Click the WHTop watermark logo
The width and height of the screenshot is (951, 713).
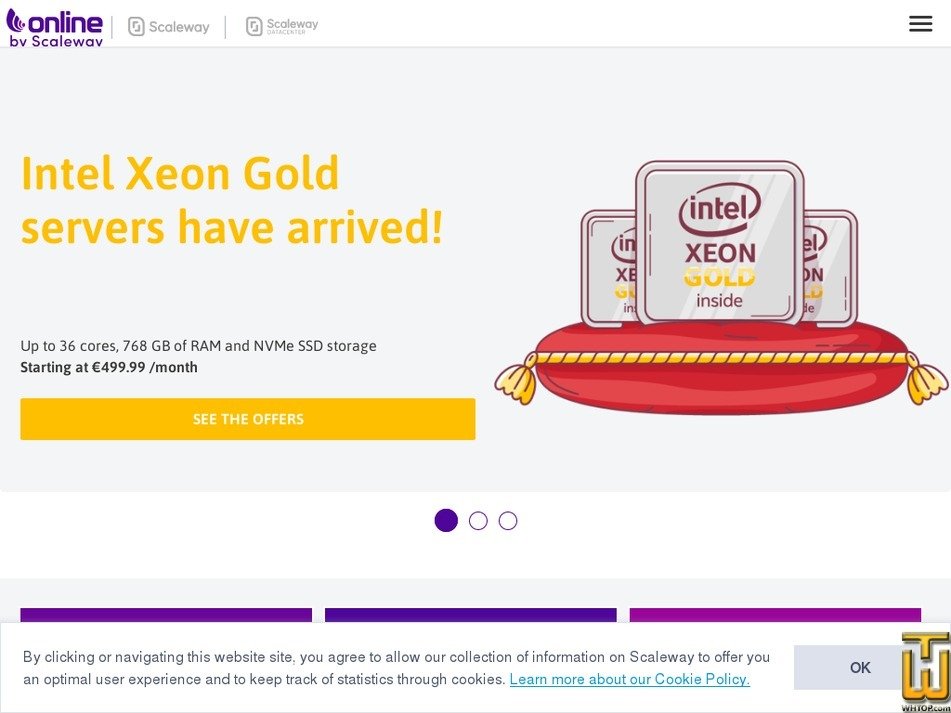tap(925, 672)
